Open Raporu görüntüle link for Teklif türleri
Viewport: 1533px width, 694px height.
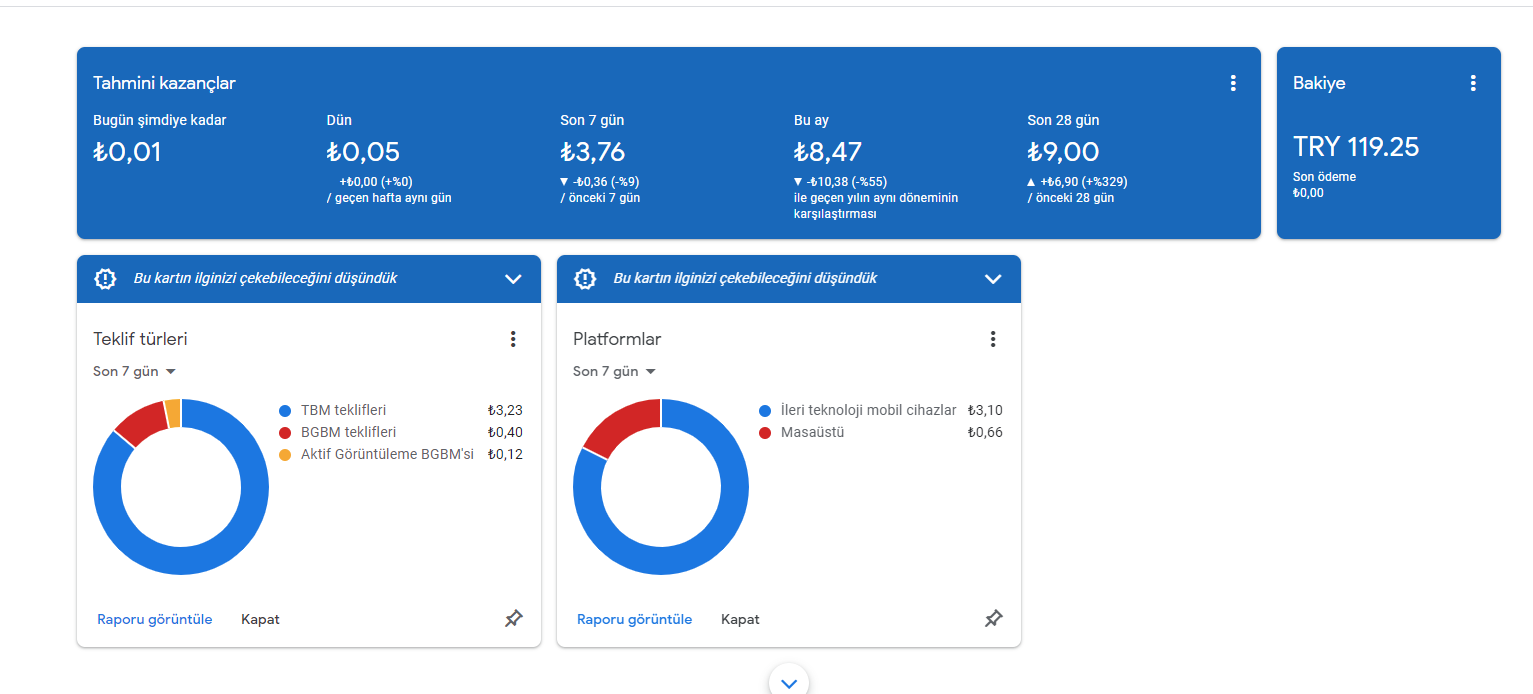click(x=155, y=619)
